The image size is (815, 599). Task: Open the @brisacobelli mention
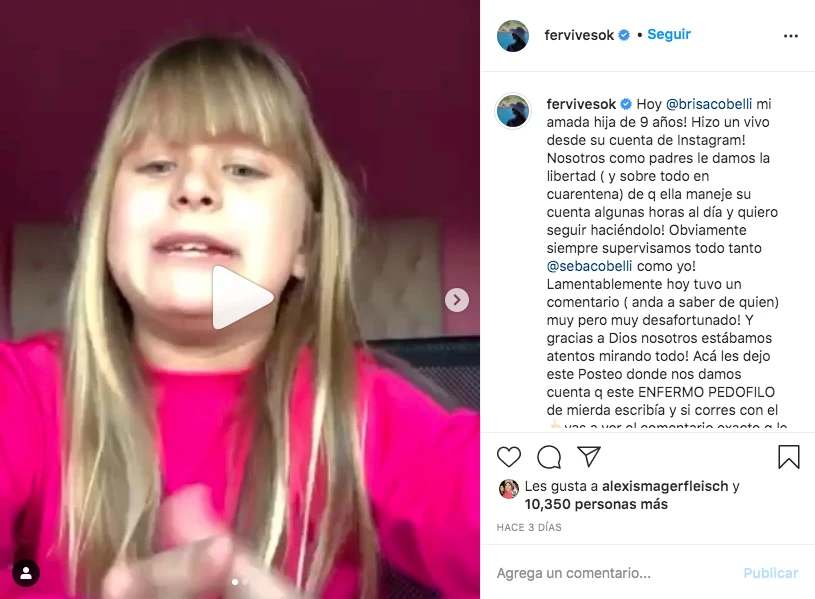click(x=708, y=104)
